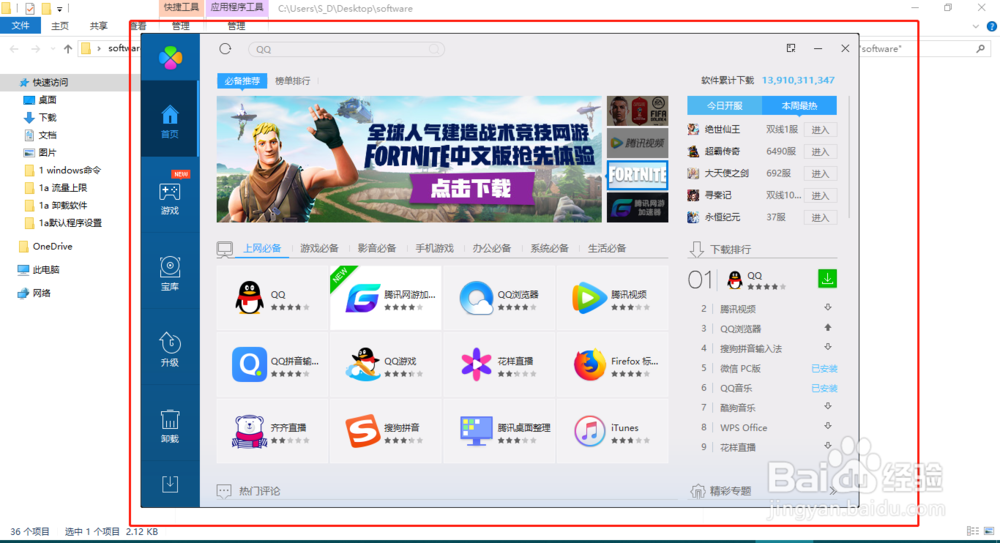Select the 生活必备 category tab
Image resolution: width=1000 pixels, height=543 pixels.
click(x=607, y=248)
